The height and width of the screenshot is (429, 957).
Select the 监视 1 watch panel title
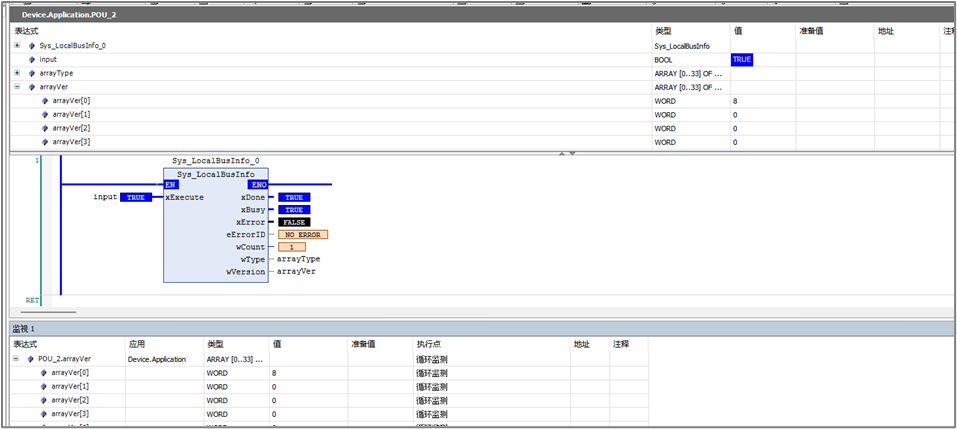coord(24,329)
